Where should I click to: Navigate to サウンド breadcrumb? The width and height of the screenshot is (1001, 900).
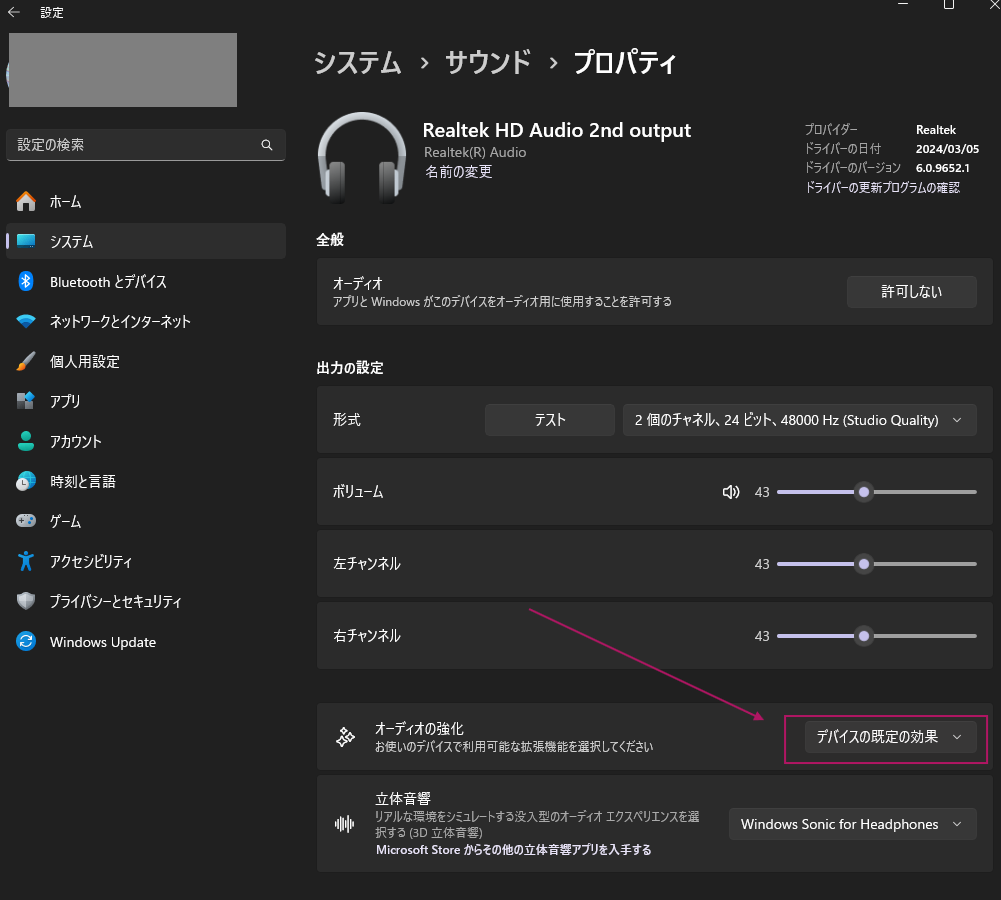[488, 63]
